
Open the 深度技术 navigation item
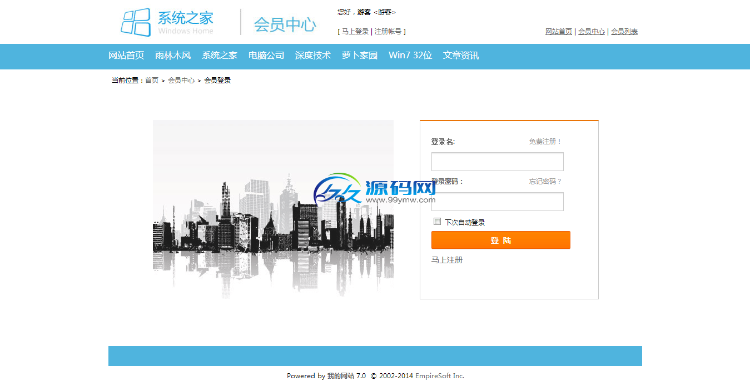coord(313,55)
